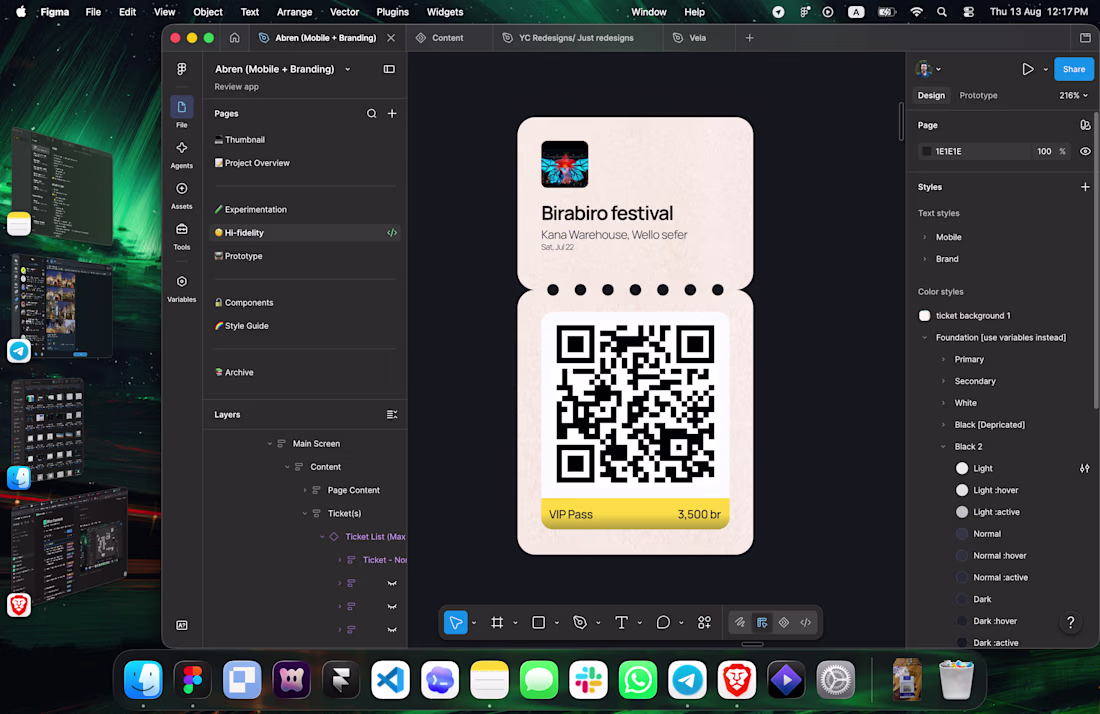
Task: Expand the Mobile text styles group
Action: [925, 237]
